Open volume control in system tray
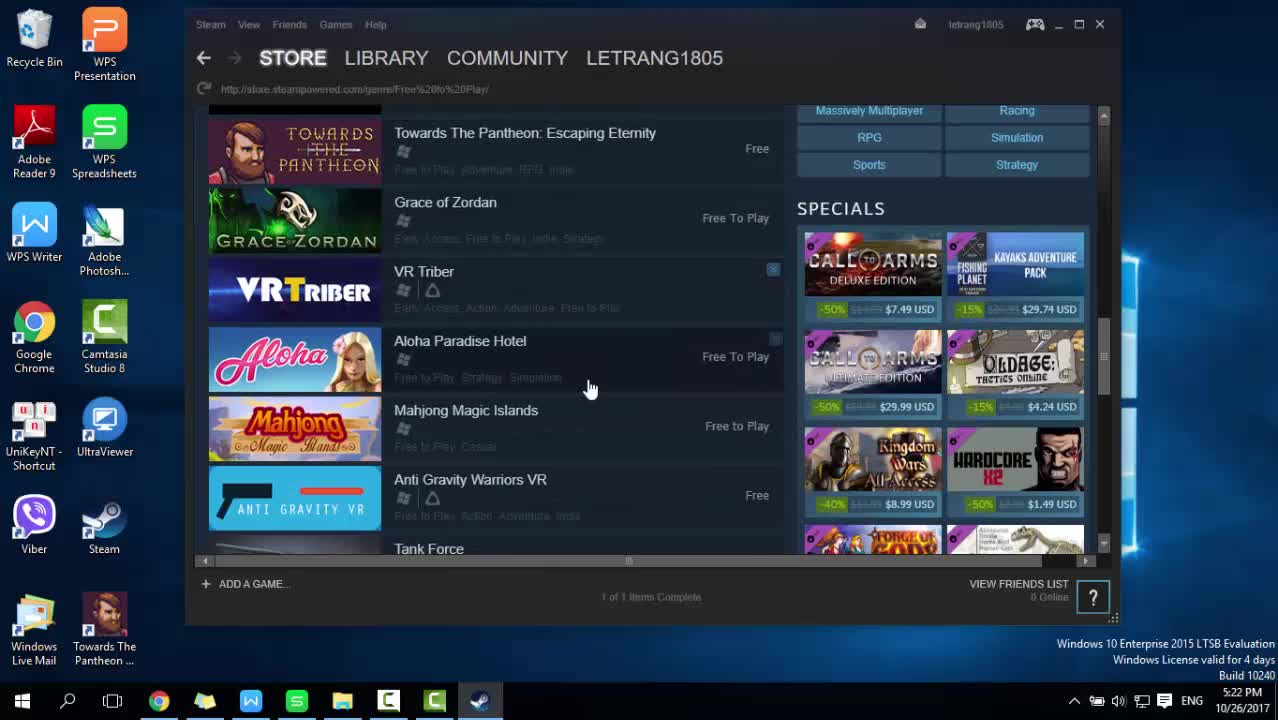Viewport: 1278px width, 720px height. 1118,701
